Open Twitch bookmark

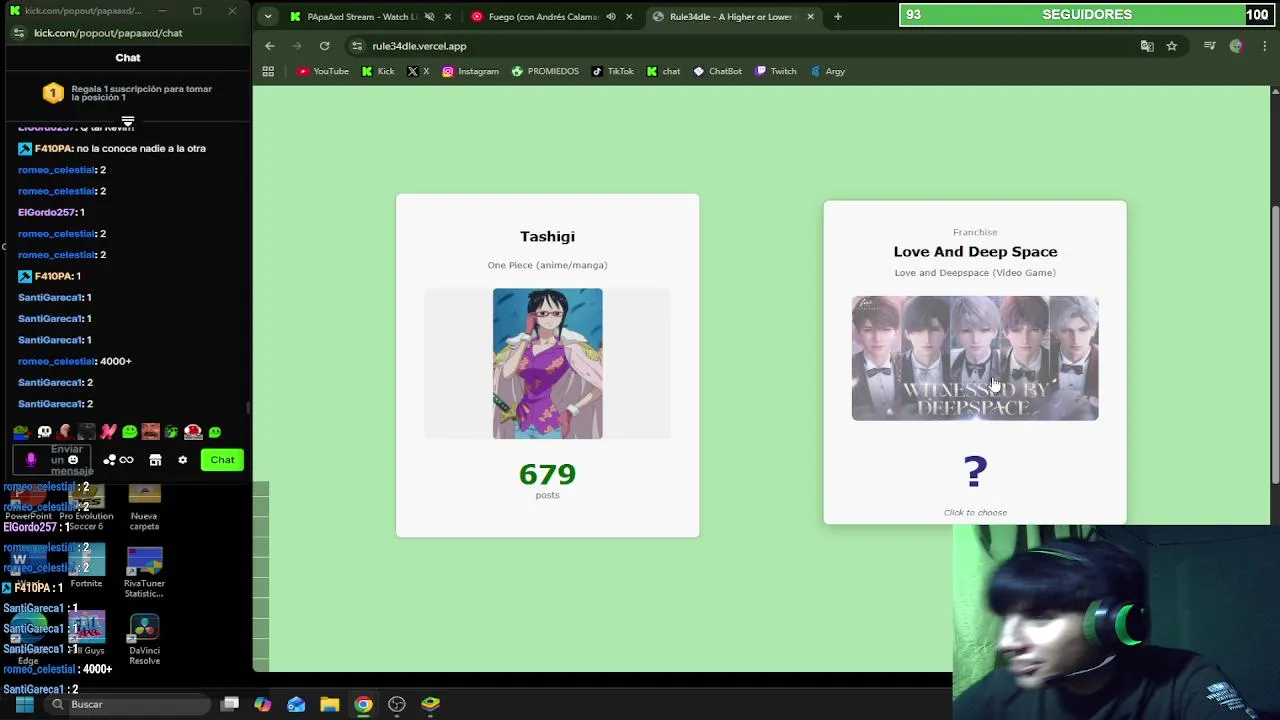click(x=776, y=71)
